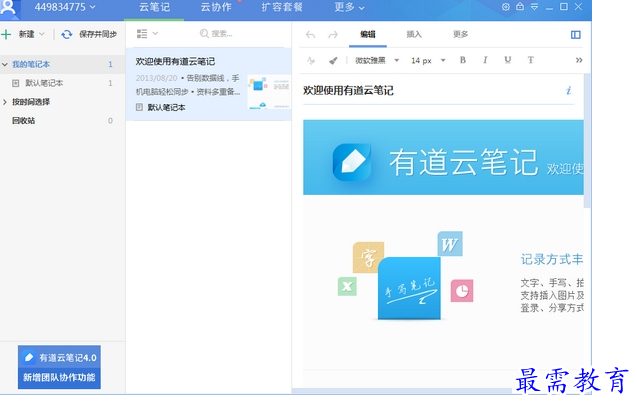Click the note title field 欢迎使用有道云笔记
637x412 pixels.
[348, 91]
